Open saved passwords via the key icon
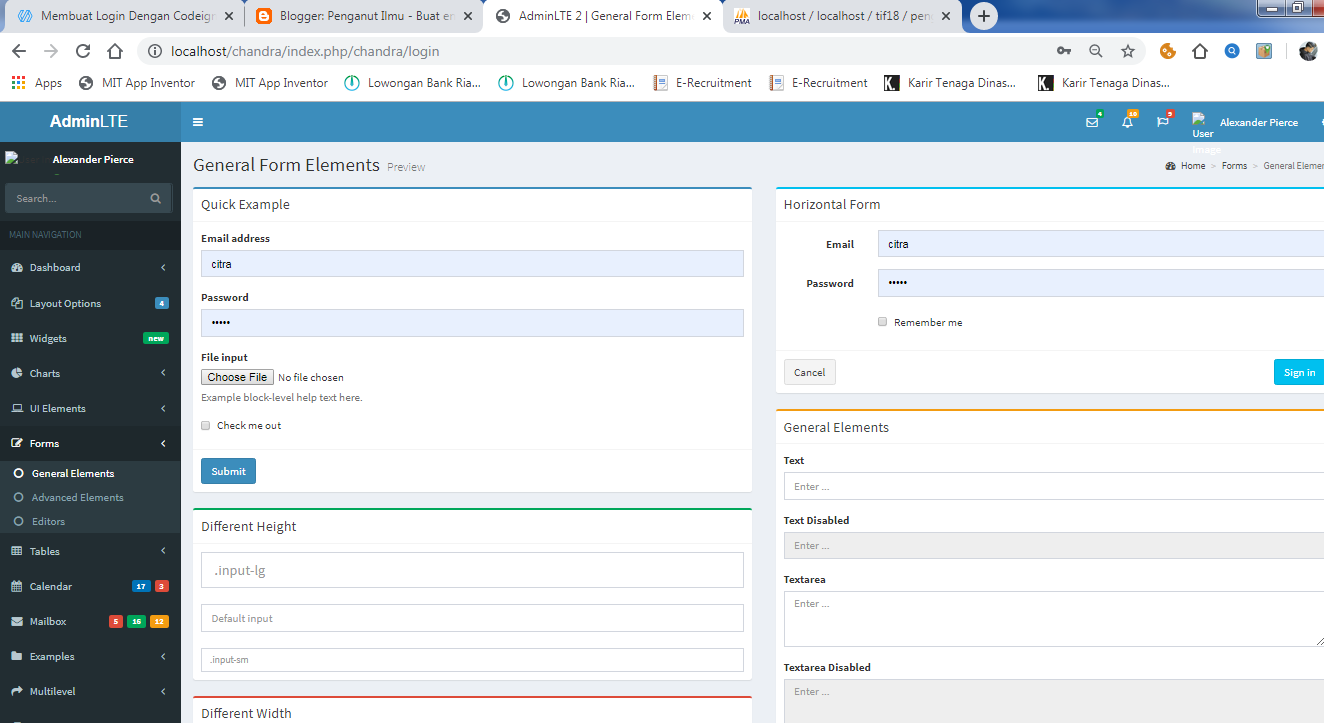Viewport: 1324px width, 723px height. pyautogui.click(x=1064, y=51)
